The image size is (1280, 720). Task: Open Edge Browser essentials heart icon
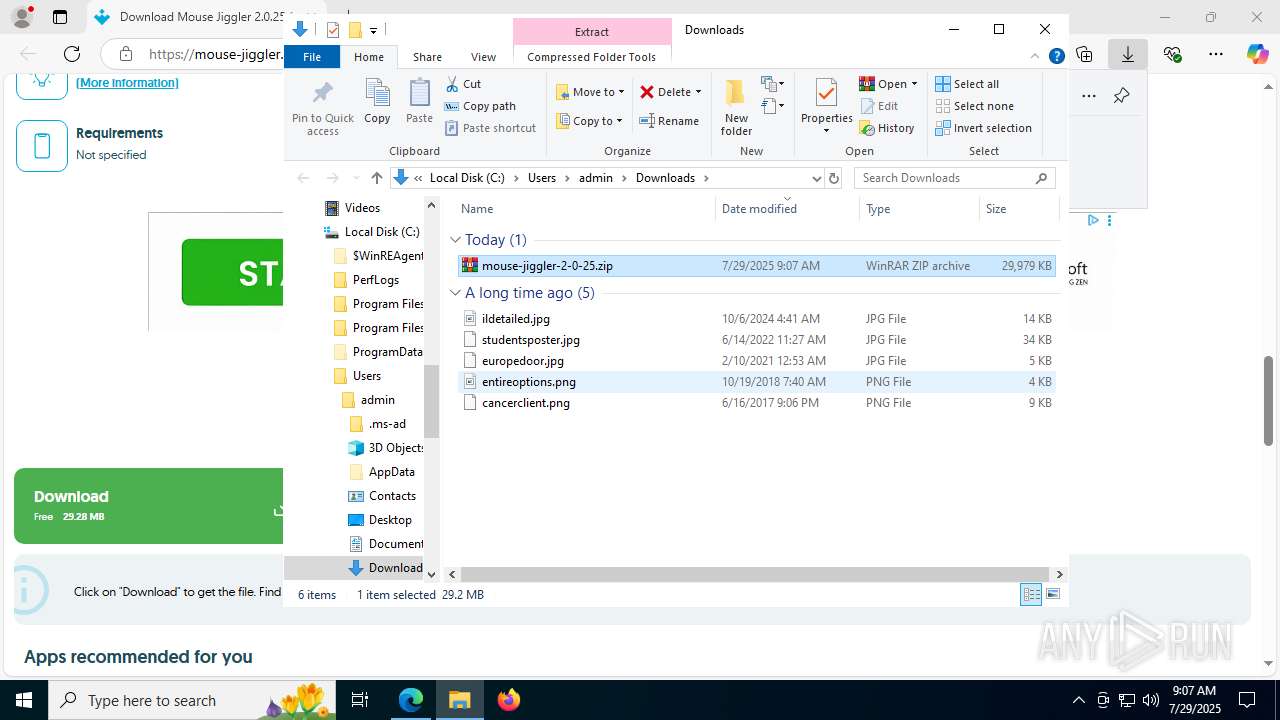coord(1172,54)
